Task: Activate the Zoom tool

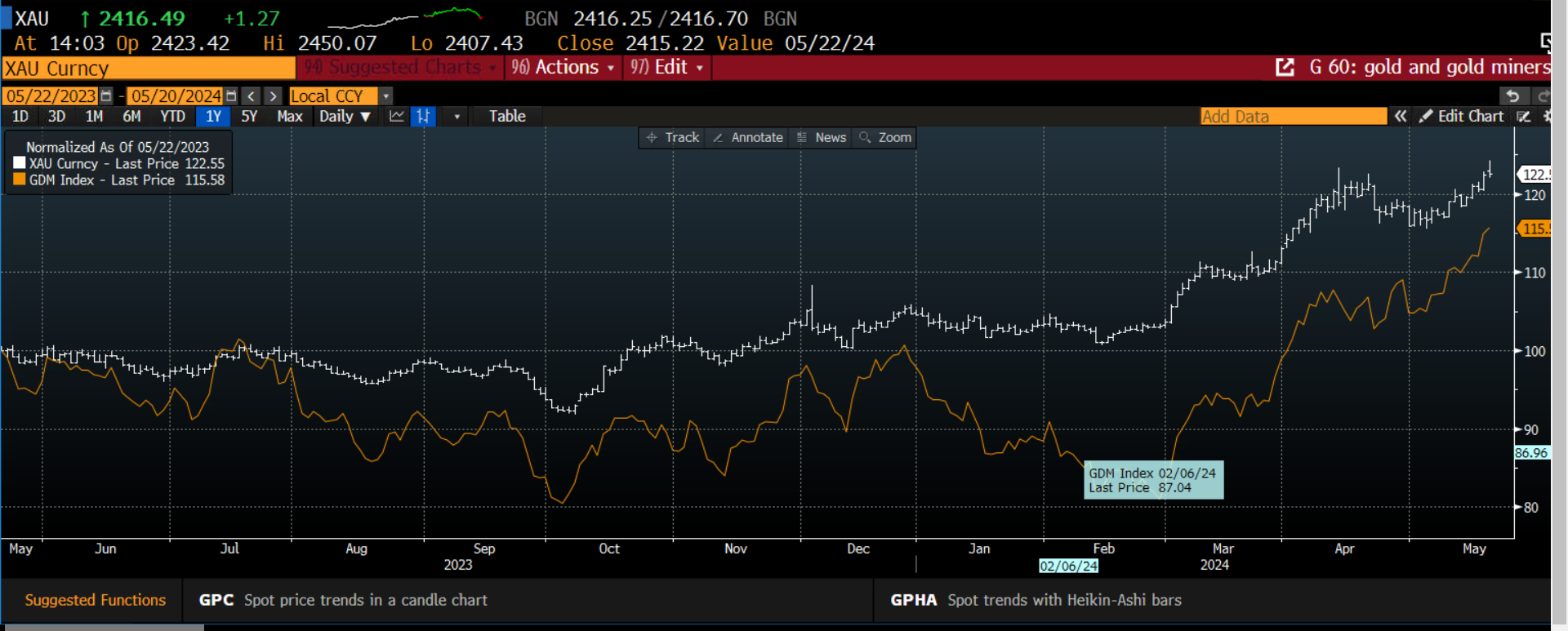Action: 885,138
